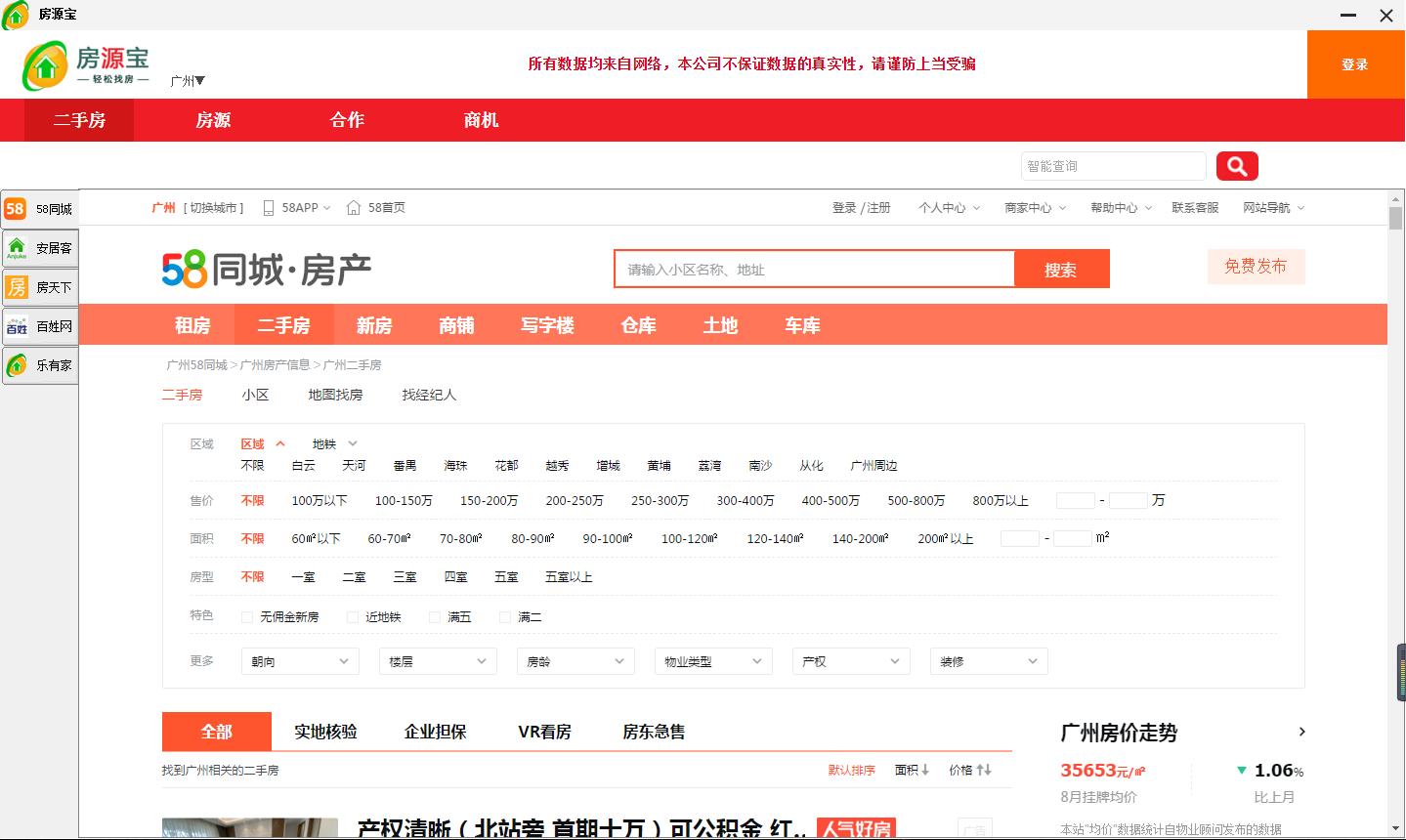Open the 网站导航 dropdown menu

coord(1273,208)
